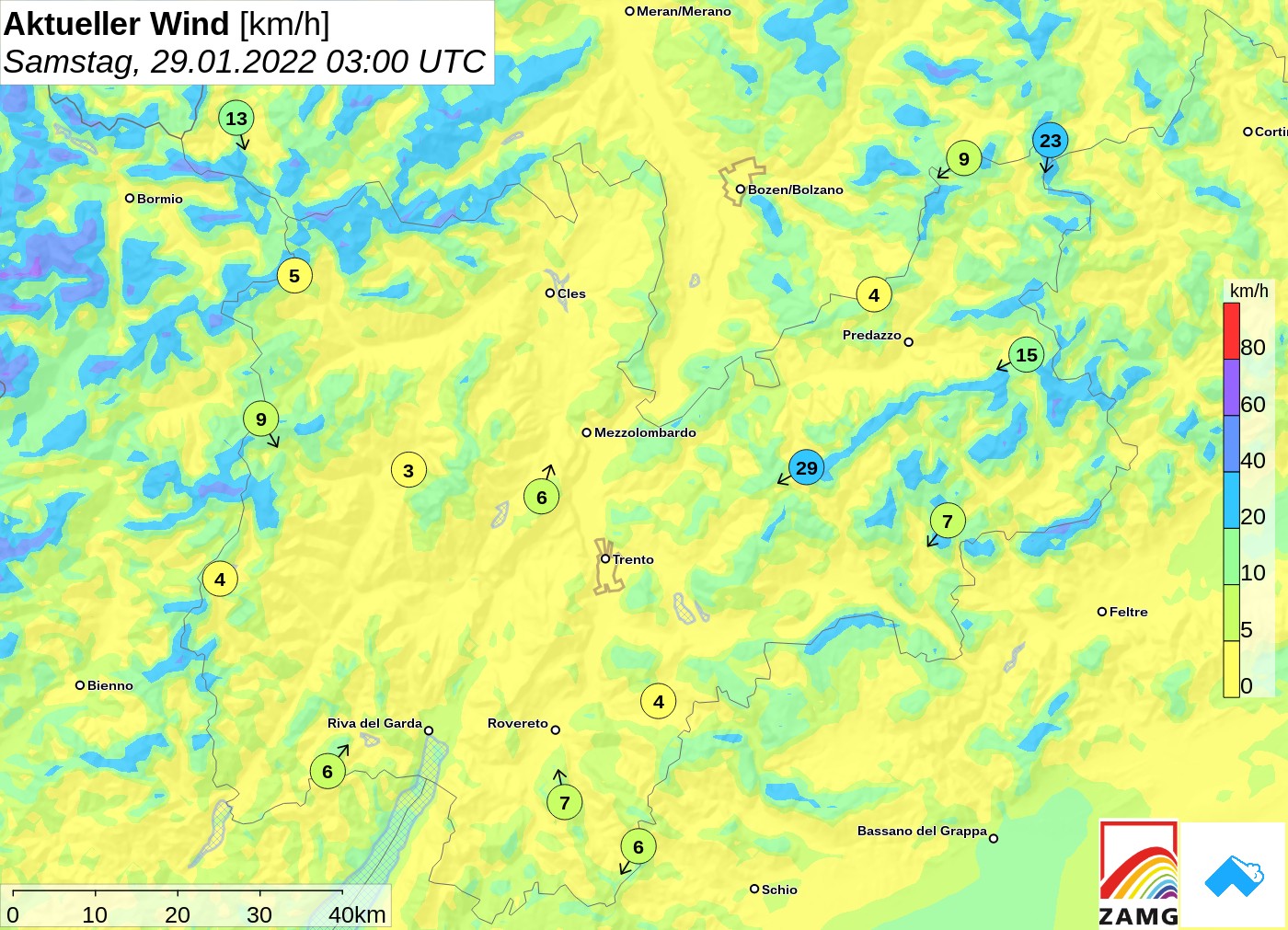Viewport: 1288px width, 930px height.
Task: Click the ZAMG rainbow logo
Action: pyautogui.click(x=1139, y=873)
